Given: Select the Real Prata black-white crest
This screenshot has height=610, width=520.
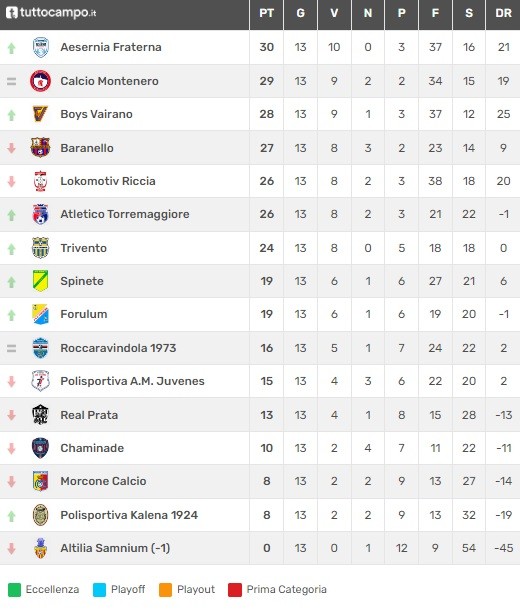Looking at the screenshot, I should 40,415.
